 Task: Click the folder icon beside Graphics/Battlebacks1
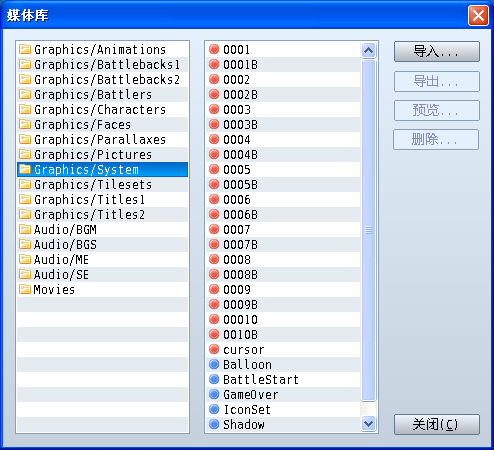pyautogui.click(x=25, y=64)
